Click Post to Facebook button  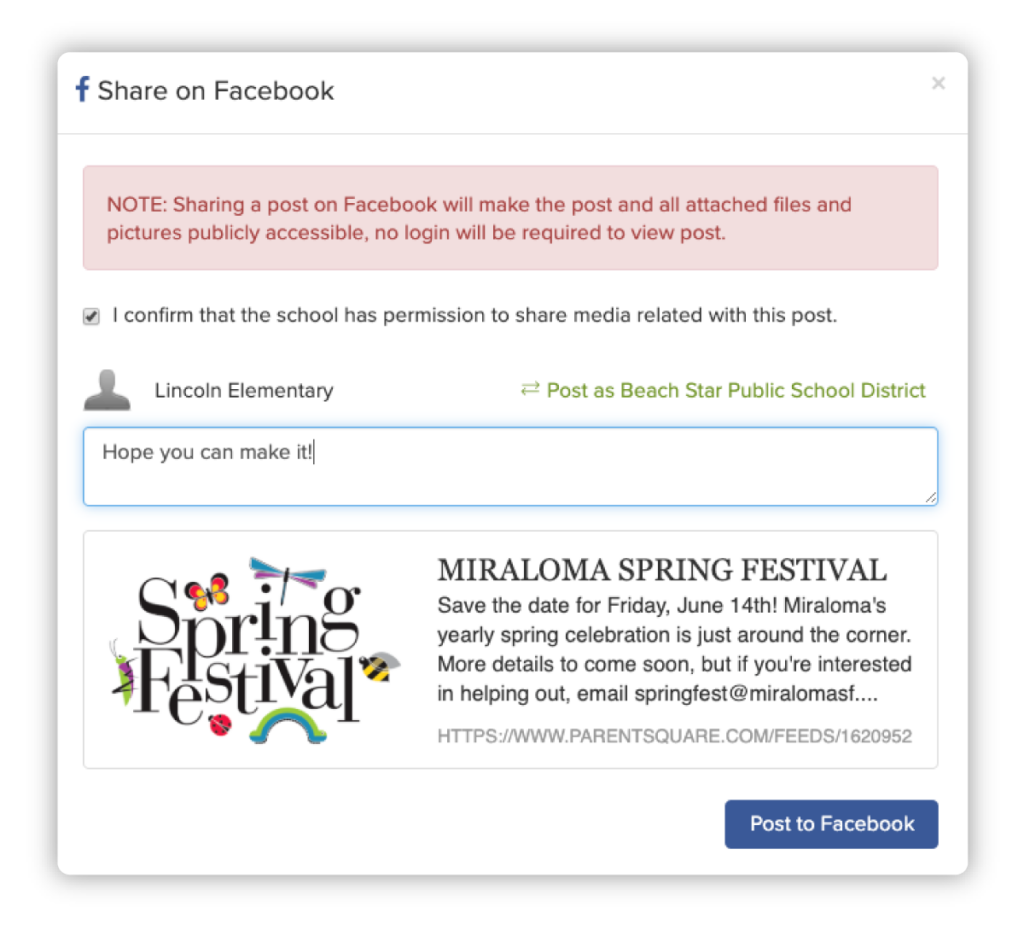(831, 824)
